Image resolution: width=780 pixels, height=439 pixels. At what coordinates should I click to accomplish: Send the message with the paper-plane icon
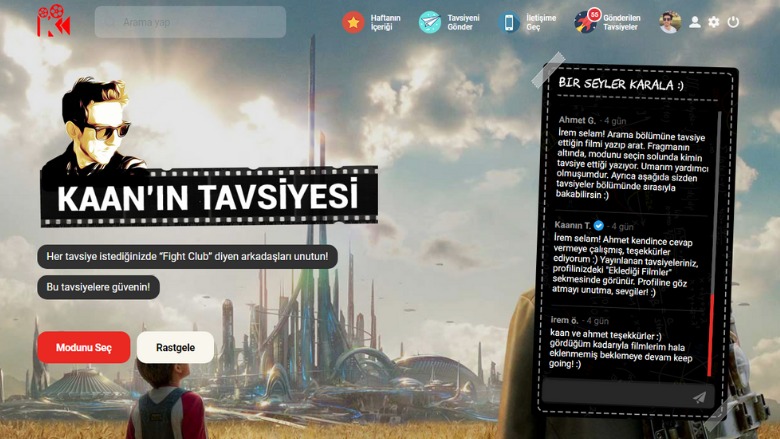[699, 397]
